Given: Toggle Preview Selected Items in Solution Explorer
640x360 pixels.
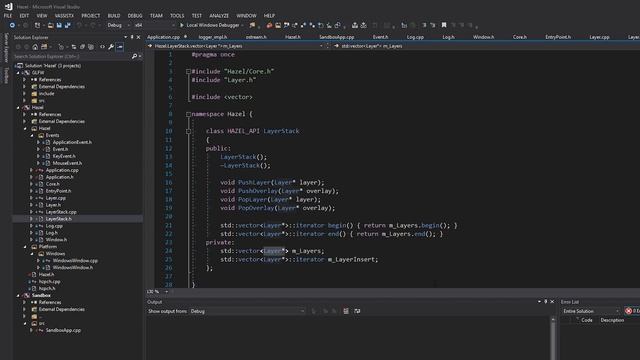Looking at the screenshot, I should (120, 47).
